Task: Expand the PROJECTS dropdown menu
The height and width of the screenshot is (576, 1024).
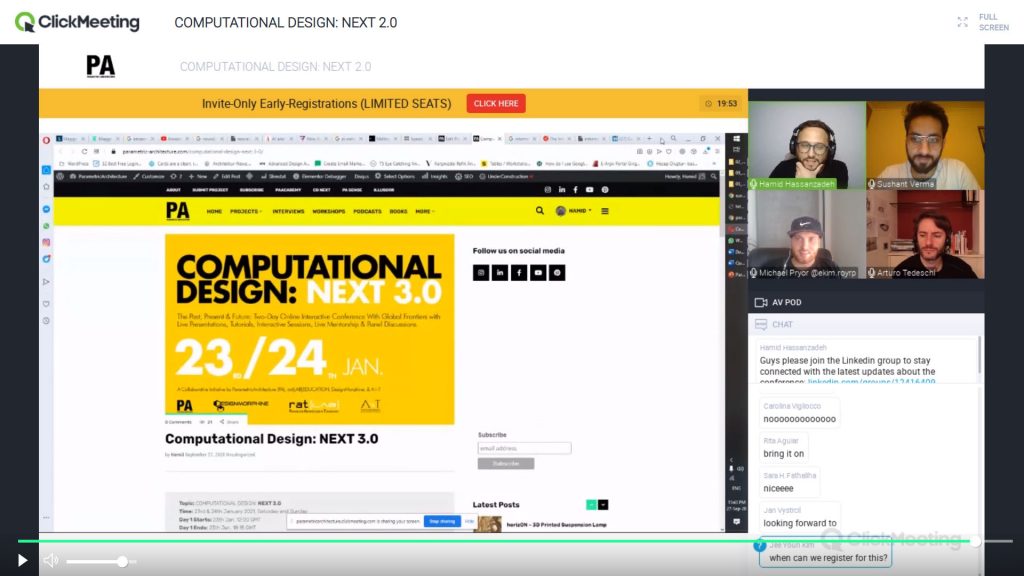Action: (x=246, y=212)
